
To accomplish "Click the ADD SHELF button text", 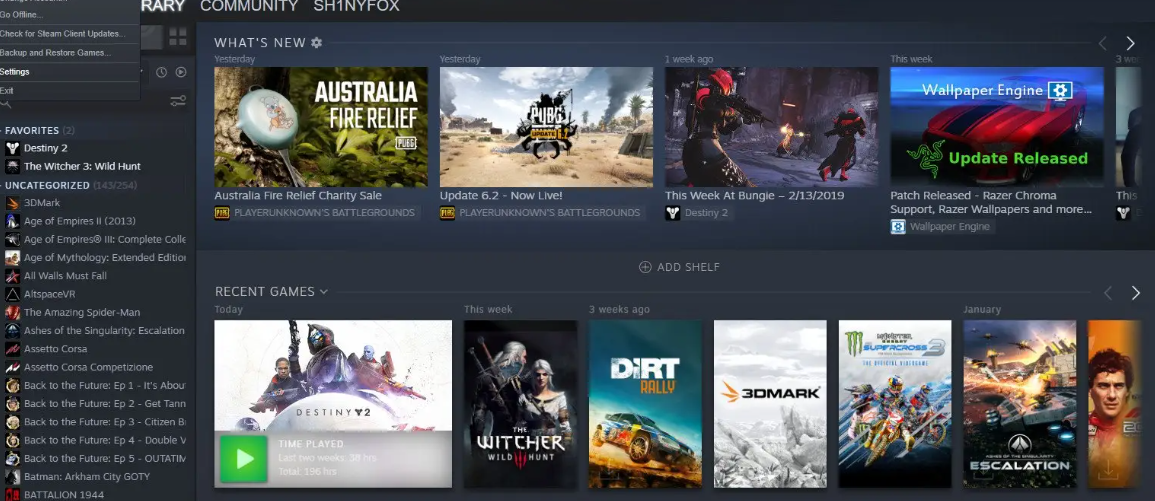I will [688, 267].
